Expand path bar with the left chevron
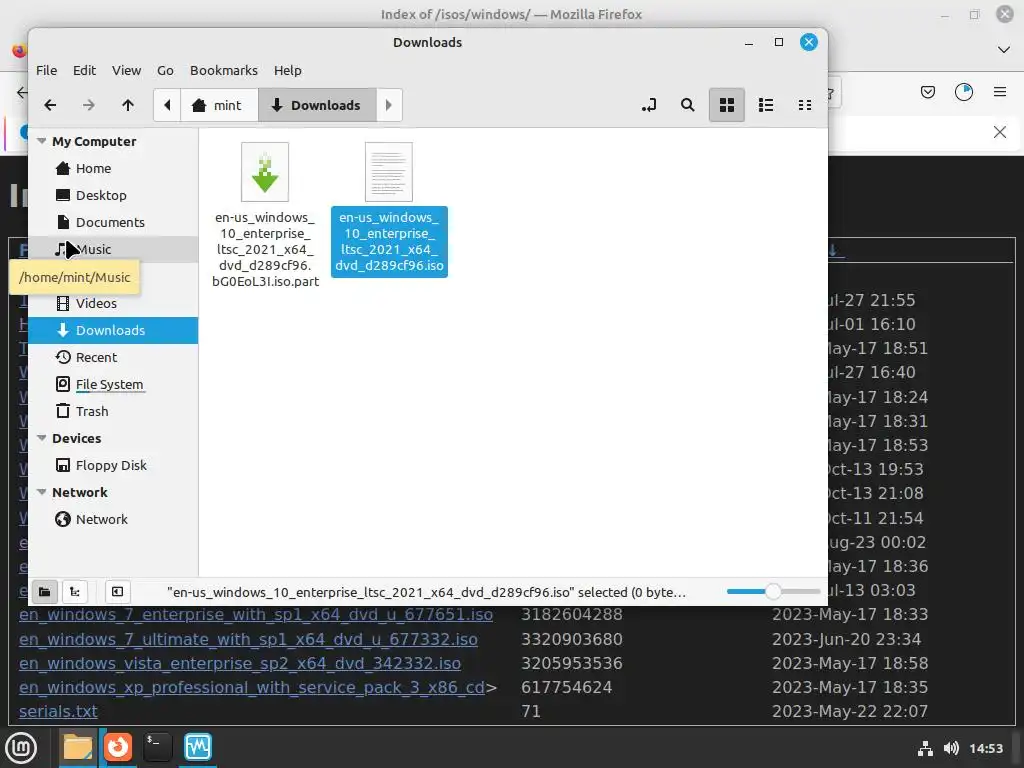Viewport: 1024px width, 768px height. 167,105
